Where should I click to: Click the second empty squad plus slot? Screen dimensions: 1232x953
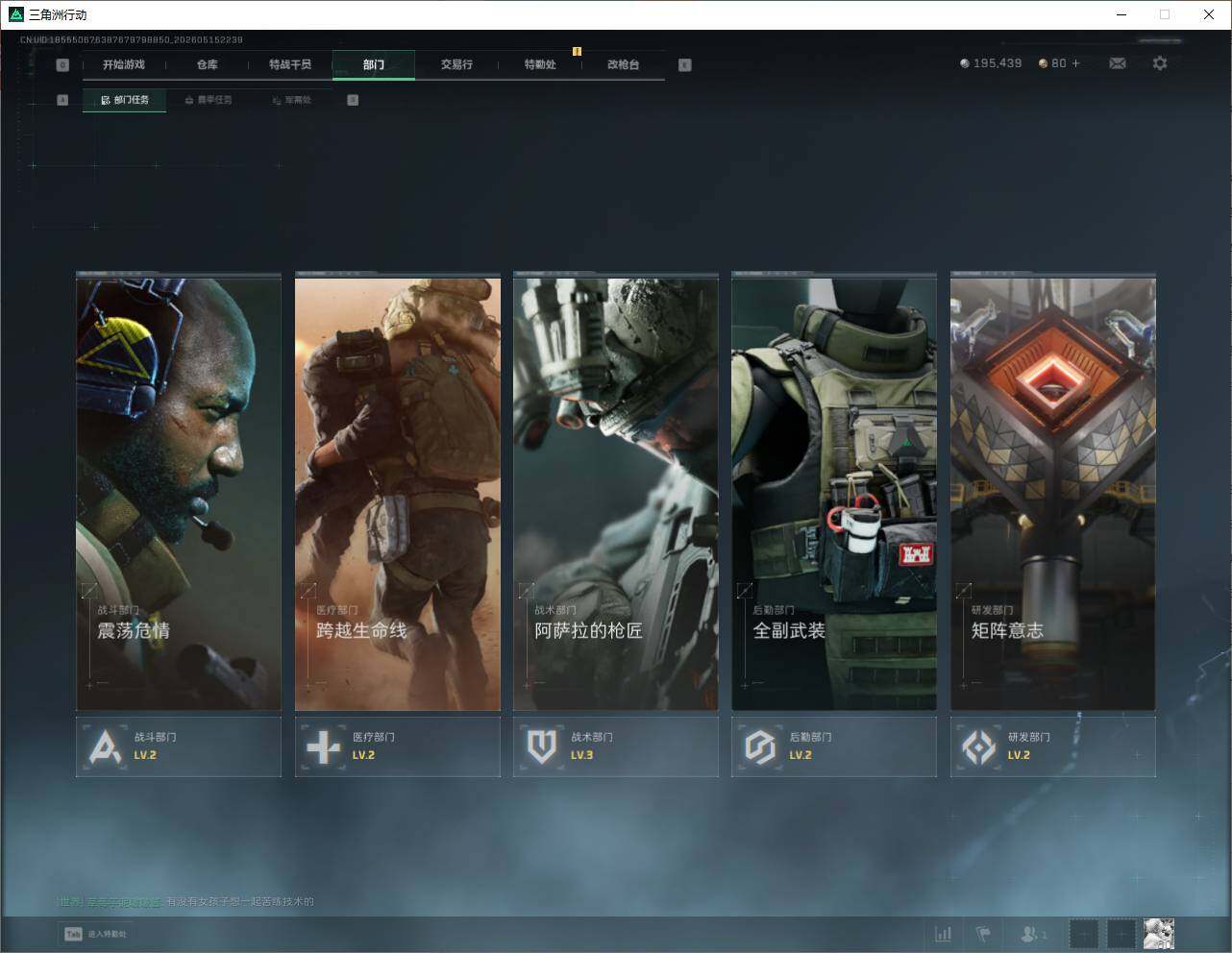1121,934
